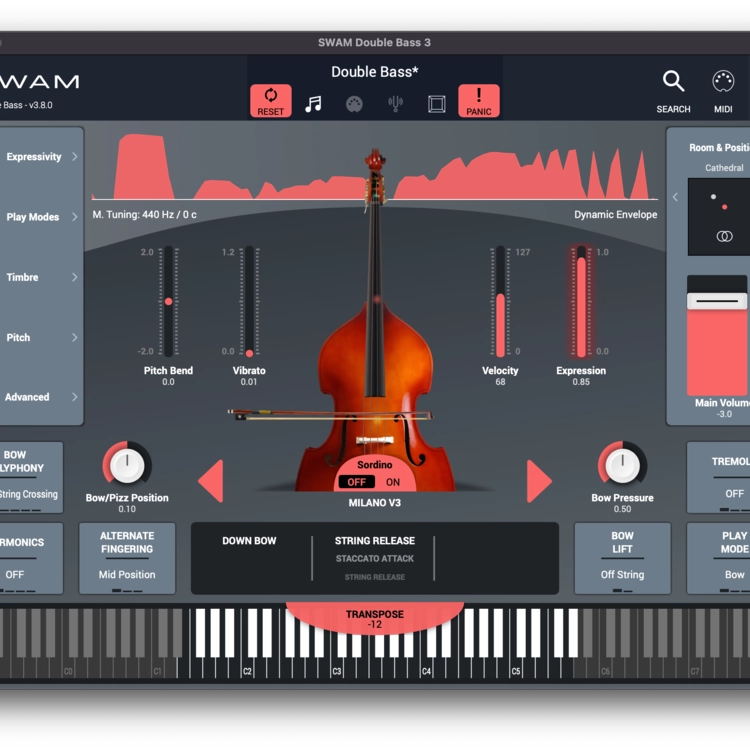
Task: Click the square frame icon near Panic
Action: pos(436,104)
